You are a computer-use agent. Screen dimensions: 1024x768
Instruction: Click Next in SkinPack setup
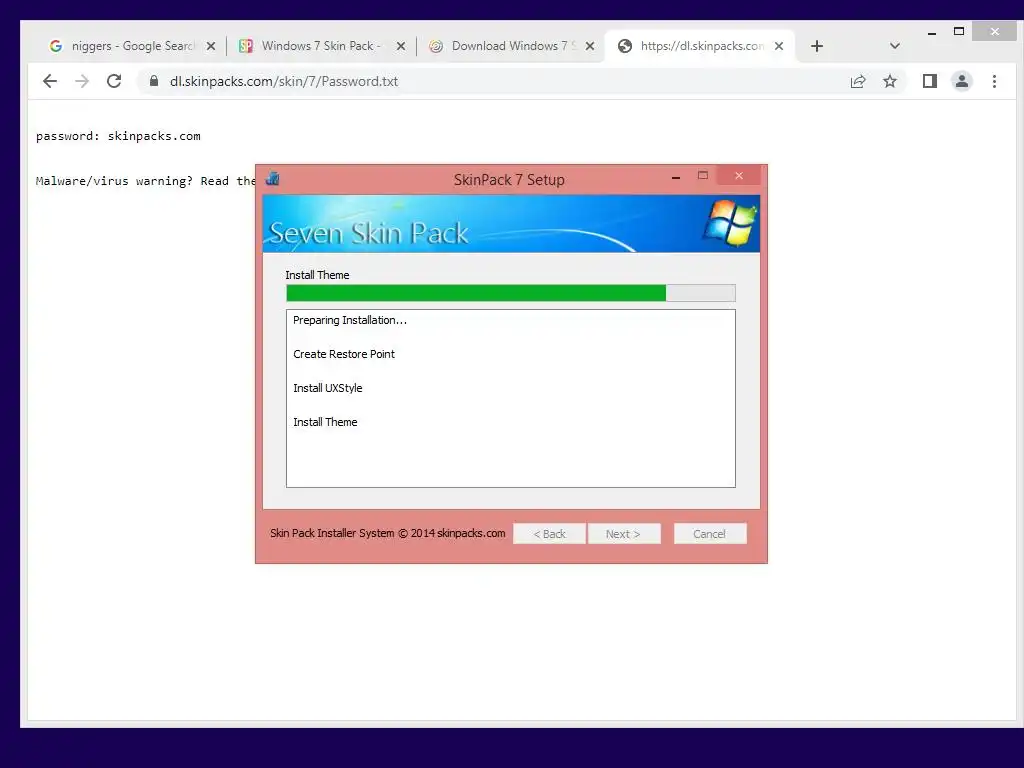click(624, 534)
